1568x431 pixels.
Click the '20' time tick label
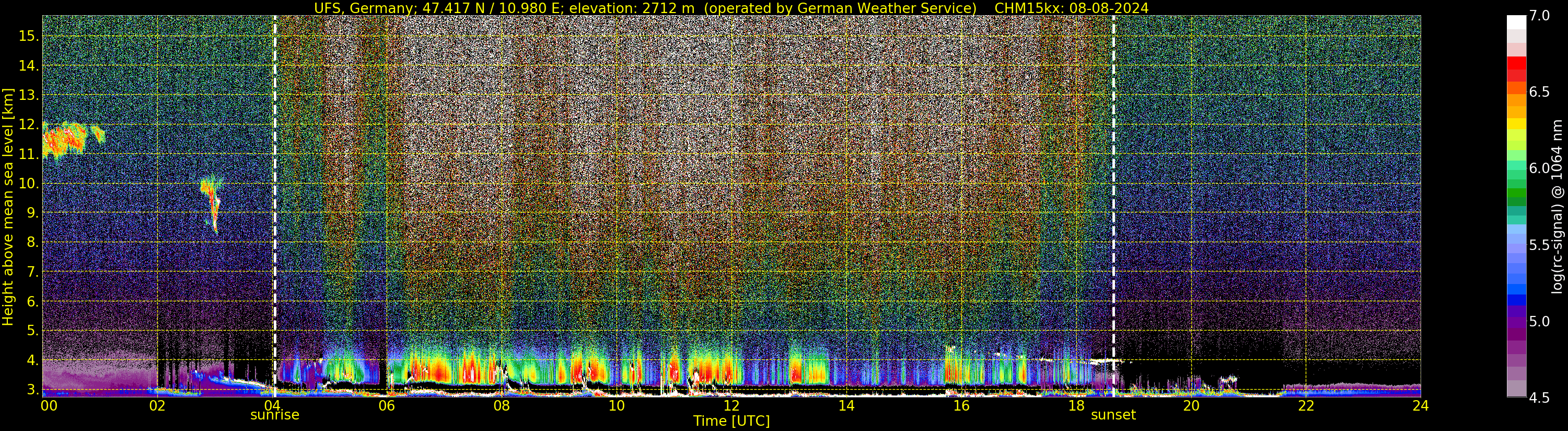(x=1191, y=406)
